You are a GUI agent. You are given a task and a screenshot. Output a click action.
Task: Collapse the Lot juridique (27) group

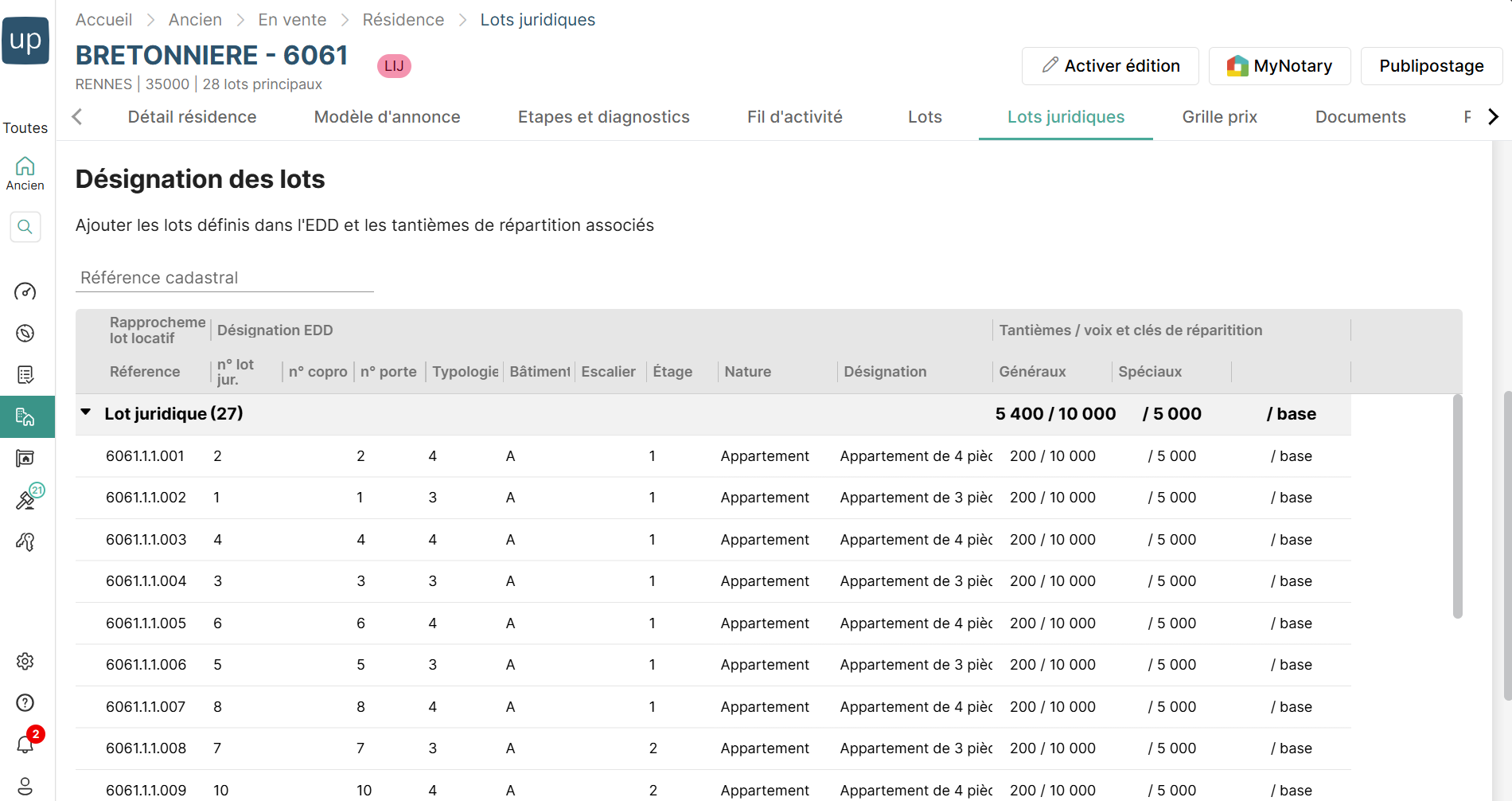click(x=86, y=412)
